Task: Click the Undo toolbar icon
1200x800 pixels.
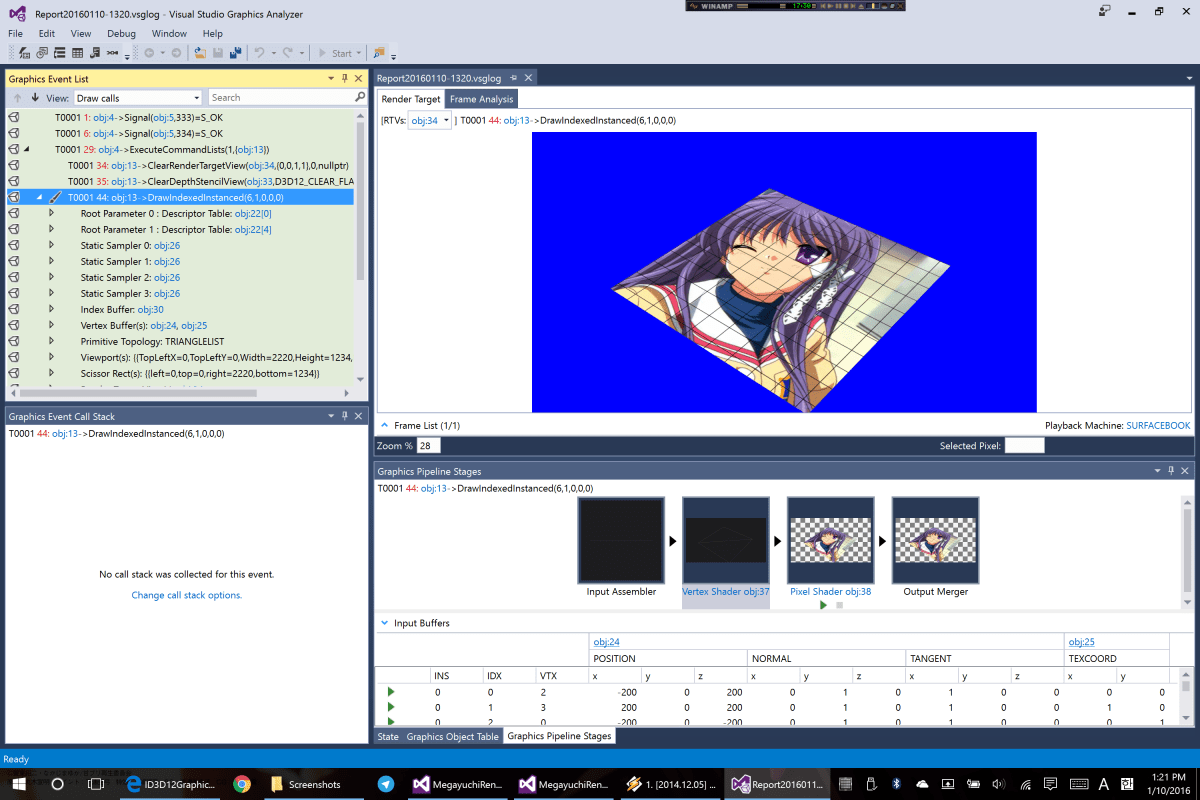Action: pyautogui.click(x=259, y=53)
